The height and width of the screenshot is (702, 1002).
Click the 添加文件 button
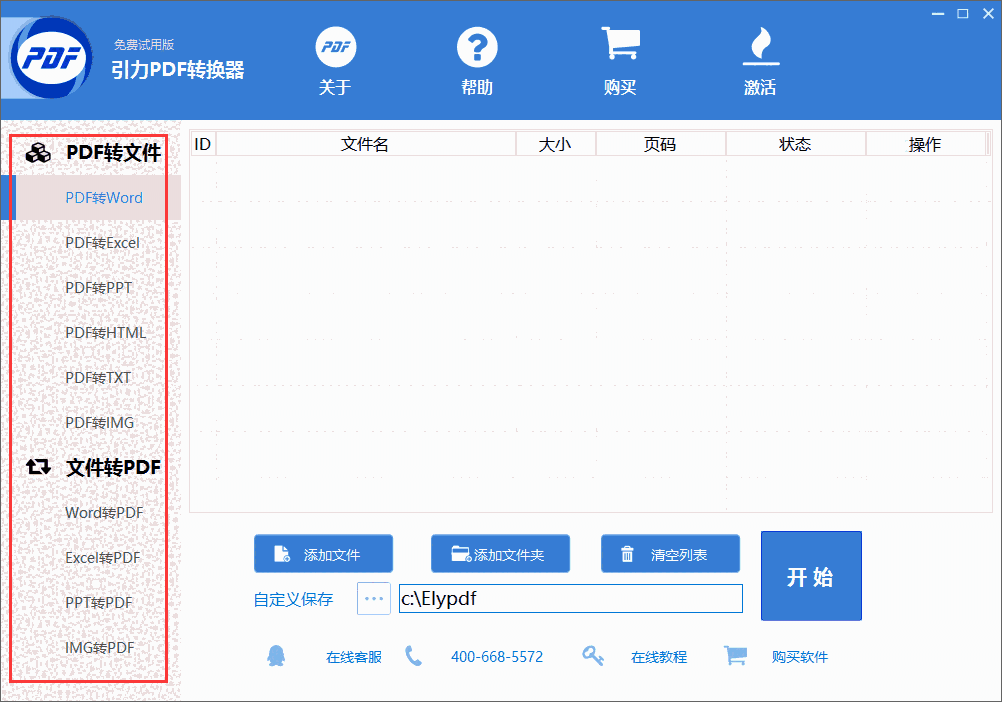323,553
